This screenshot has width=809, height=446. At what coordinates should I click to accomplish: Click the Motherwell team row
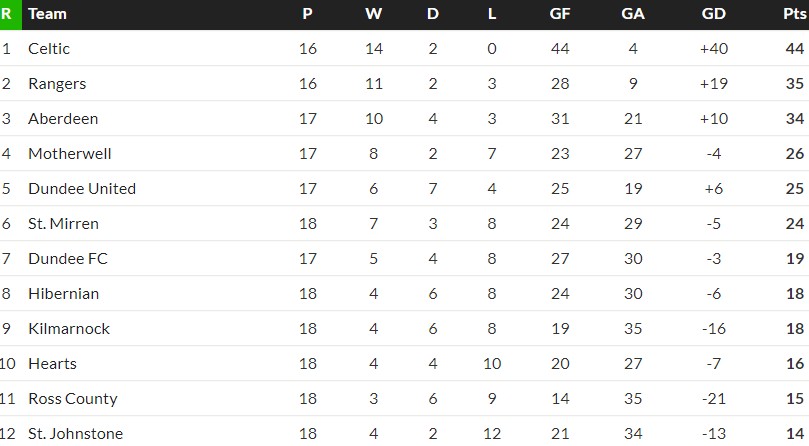click(x=69, y=154)
